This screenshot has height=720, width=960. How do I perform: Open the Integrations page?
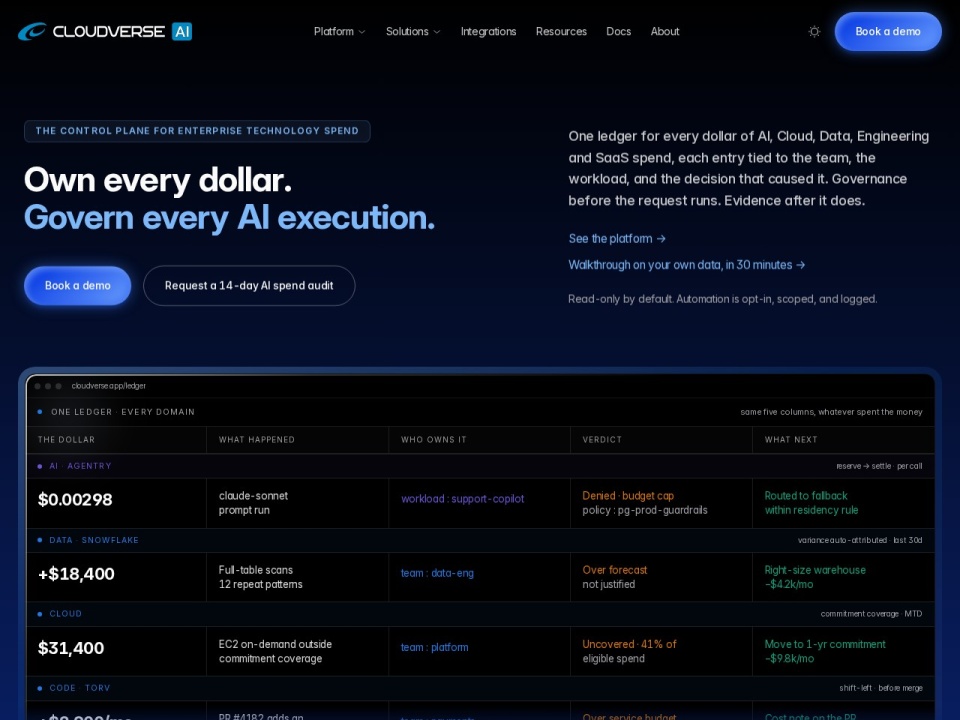488,31
